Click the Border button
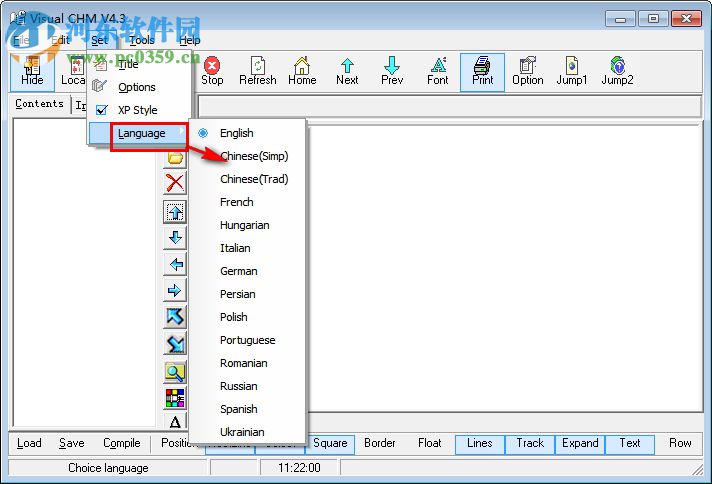The width and height of the screenshot is (712, 484). (x=380, y=443)
